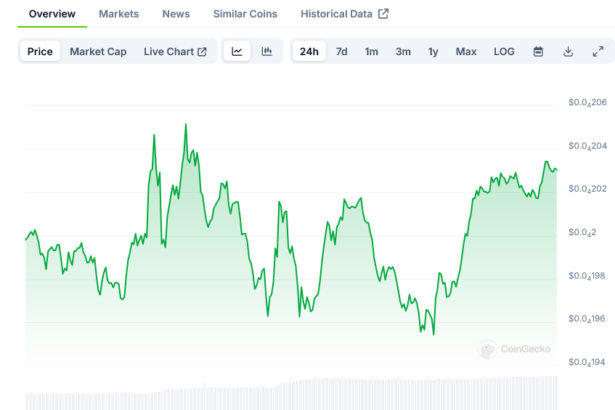Choose the 3m time range

pyautogui.click(x=403, y=52)
